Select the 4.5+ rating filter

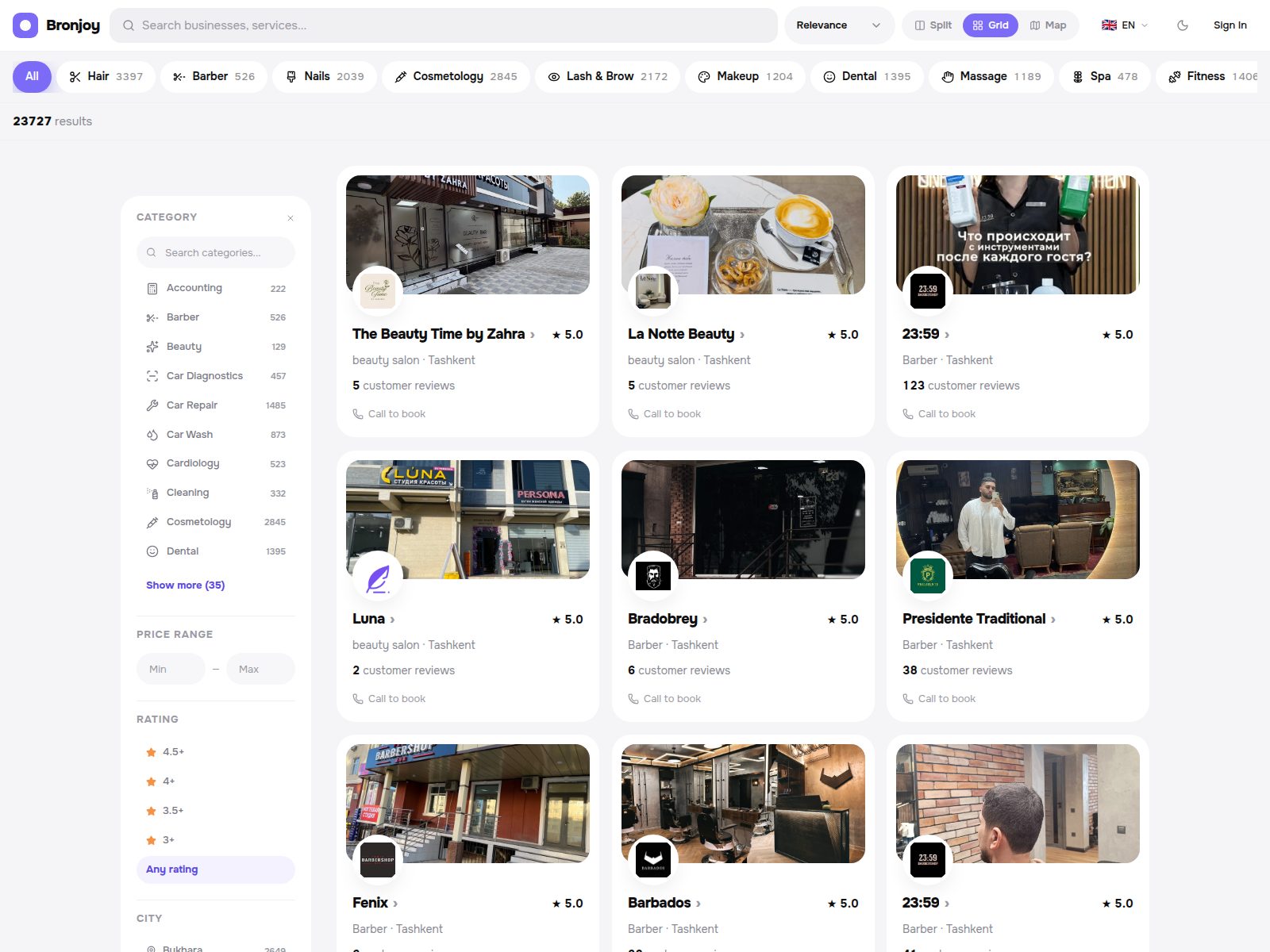coord(216,752)
